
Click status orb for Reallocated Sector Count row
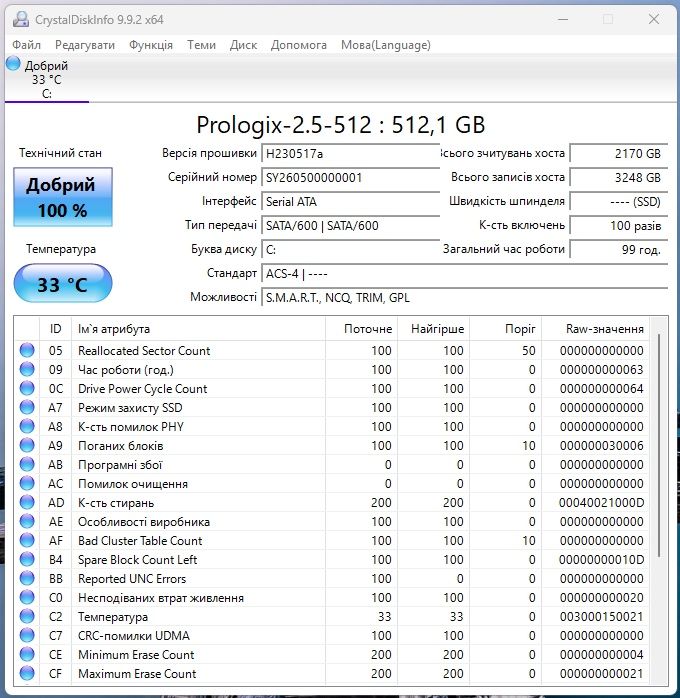[x=27, y=350]
